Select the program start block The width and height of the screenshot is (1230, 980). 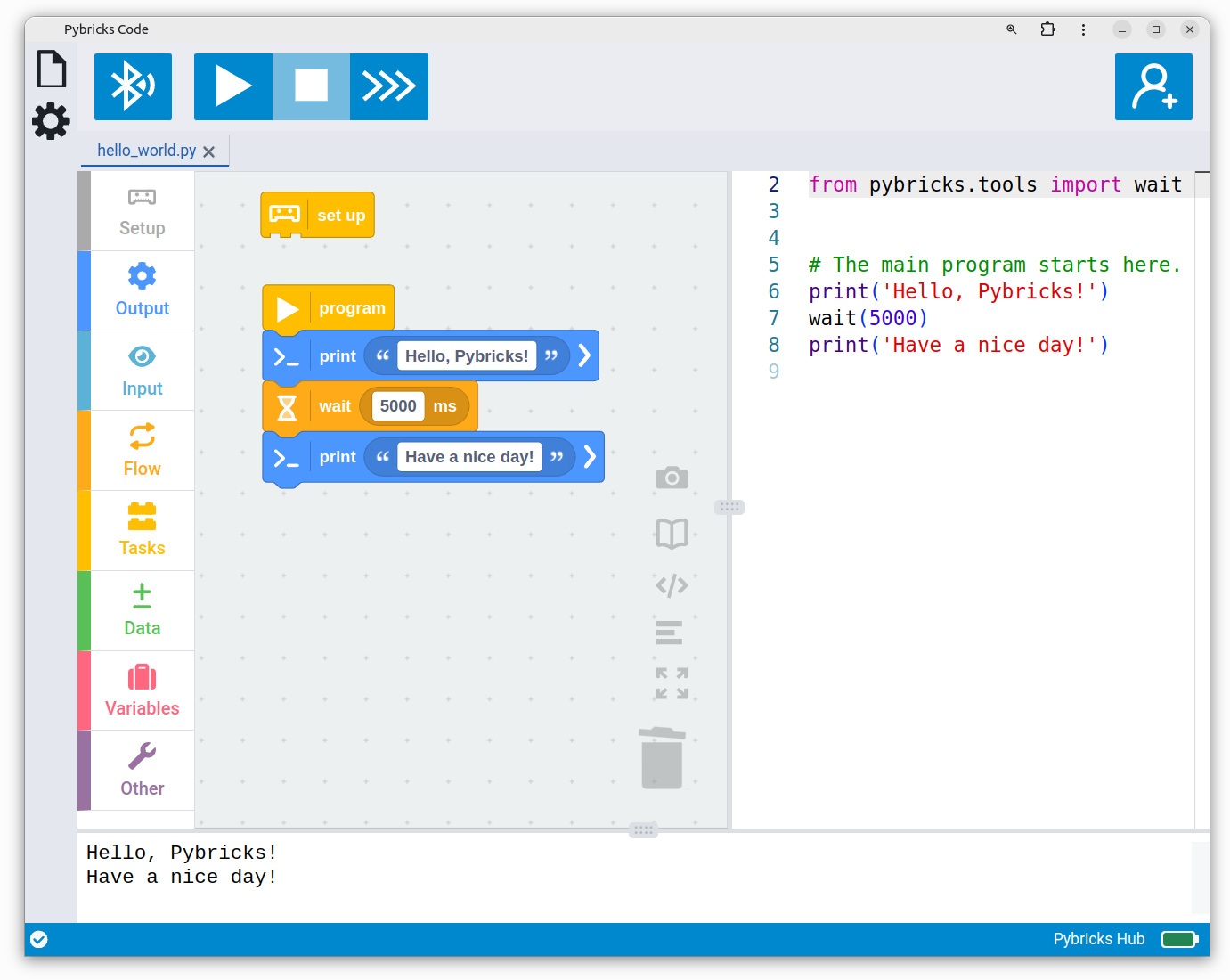pyautogui.click(x=328, y=307)
